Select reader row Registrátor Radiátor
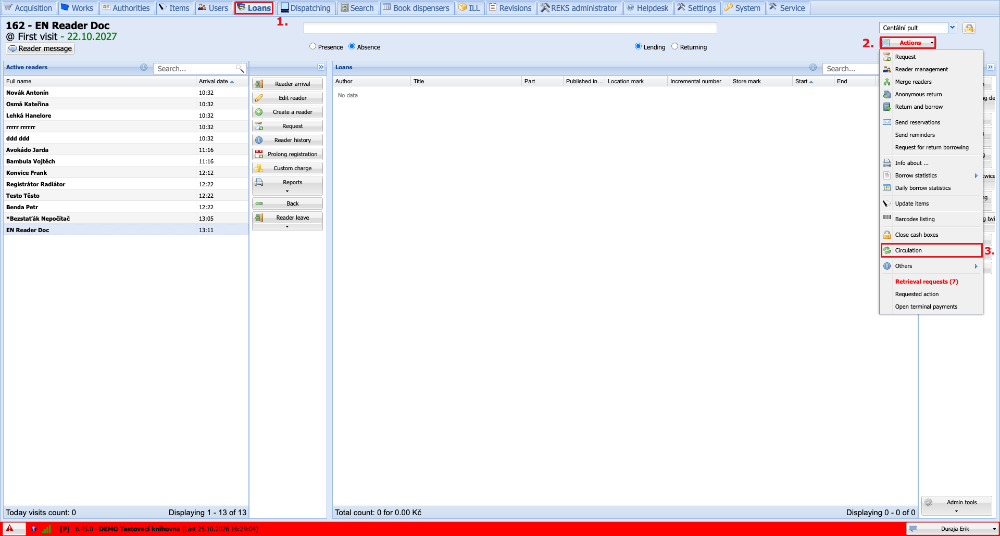This screenshot has width=1000, height=536. tap(126, 184)
